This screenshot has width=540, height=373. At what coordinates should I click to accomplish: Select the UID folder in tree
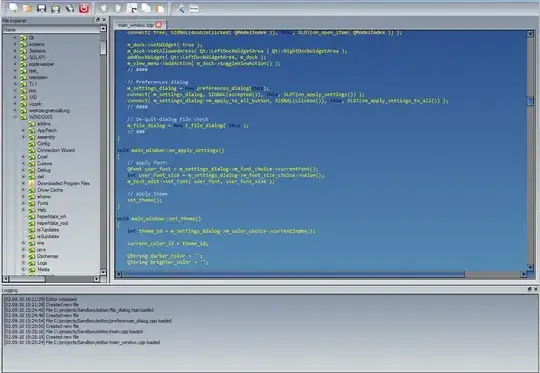[x=33, y=97]
